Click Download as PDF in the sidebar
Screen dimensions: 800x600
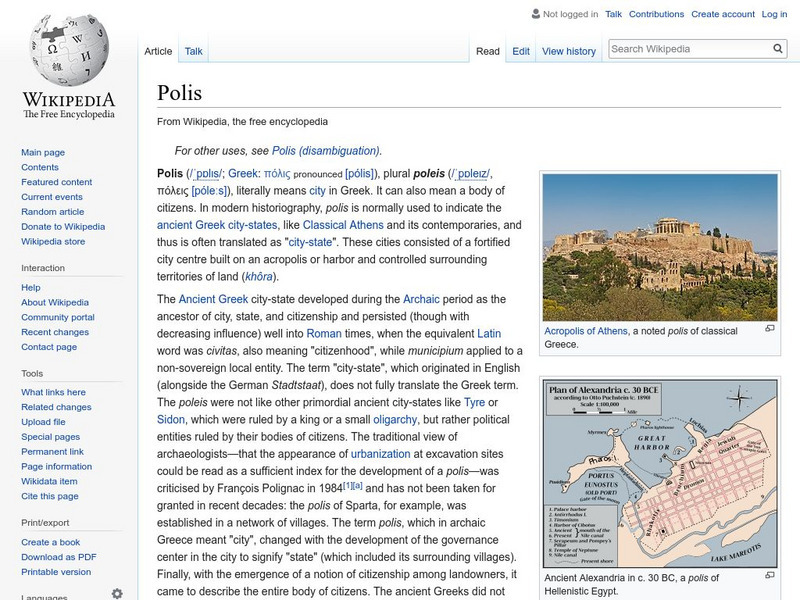click(61, 557)
